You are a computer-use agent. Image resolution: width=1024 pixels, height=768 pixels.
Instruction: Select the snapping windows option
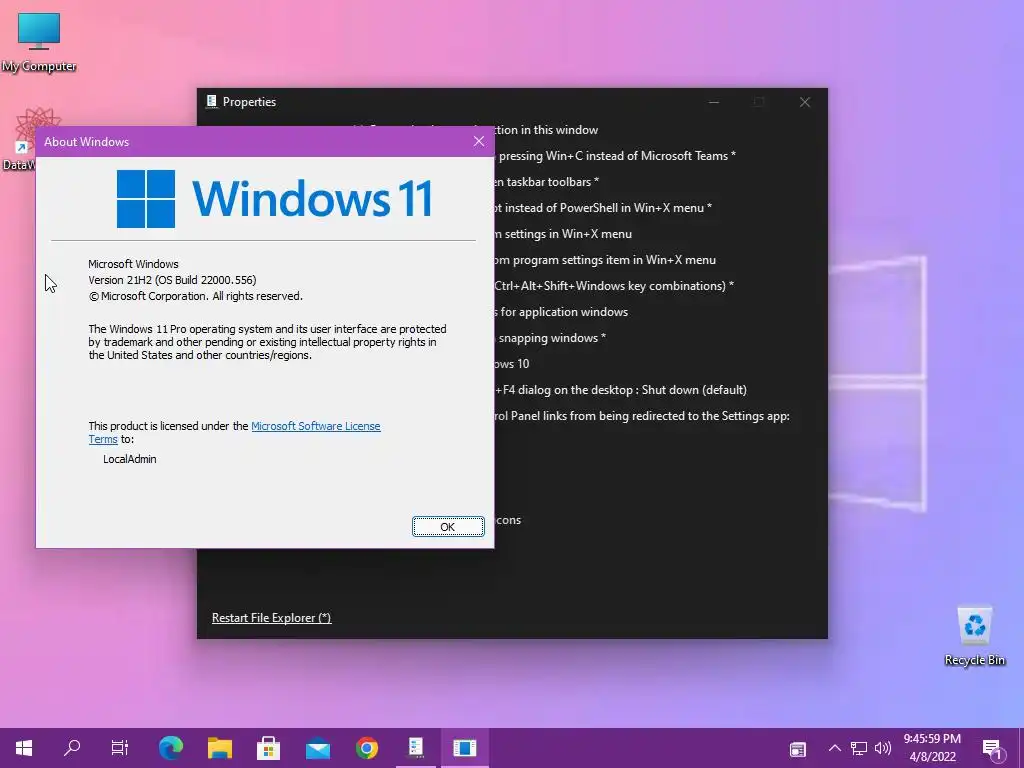point(551,338)
